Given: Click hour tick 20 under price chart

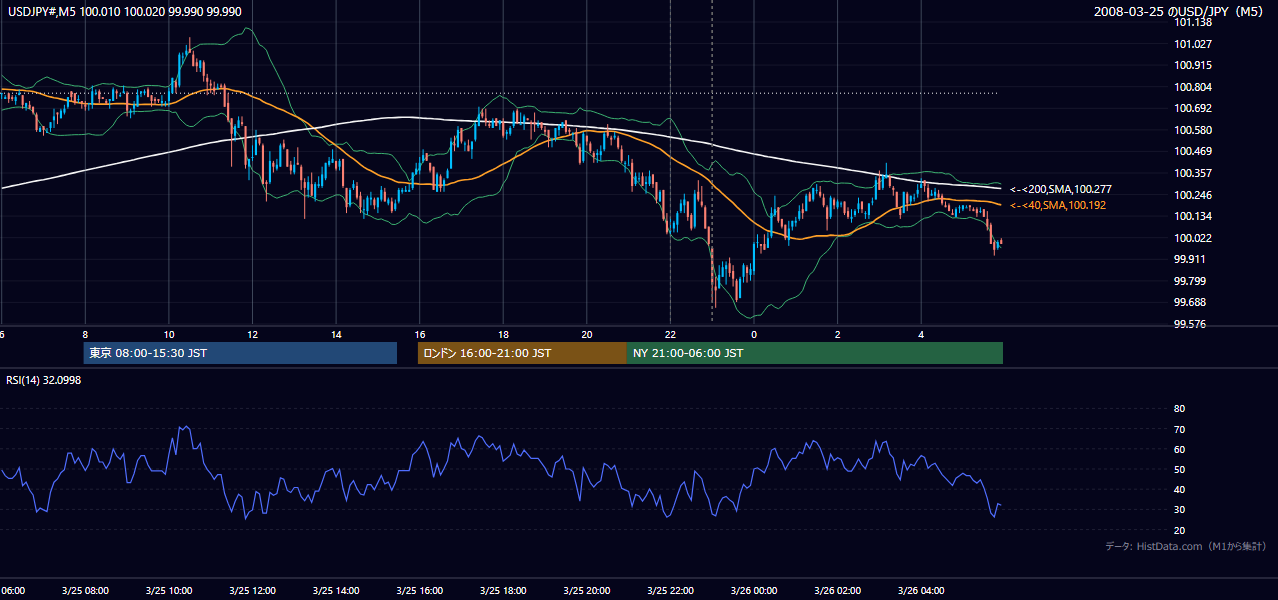Looking at the screenshot, I should click(x=587, y=334).
